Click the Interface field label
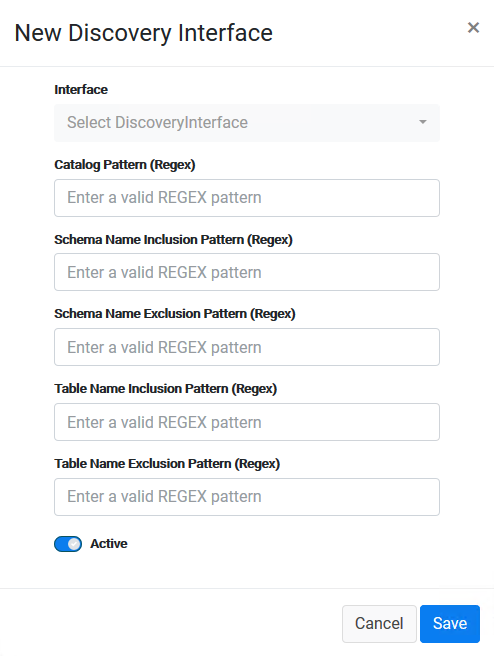 81,90
